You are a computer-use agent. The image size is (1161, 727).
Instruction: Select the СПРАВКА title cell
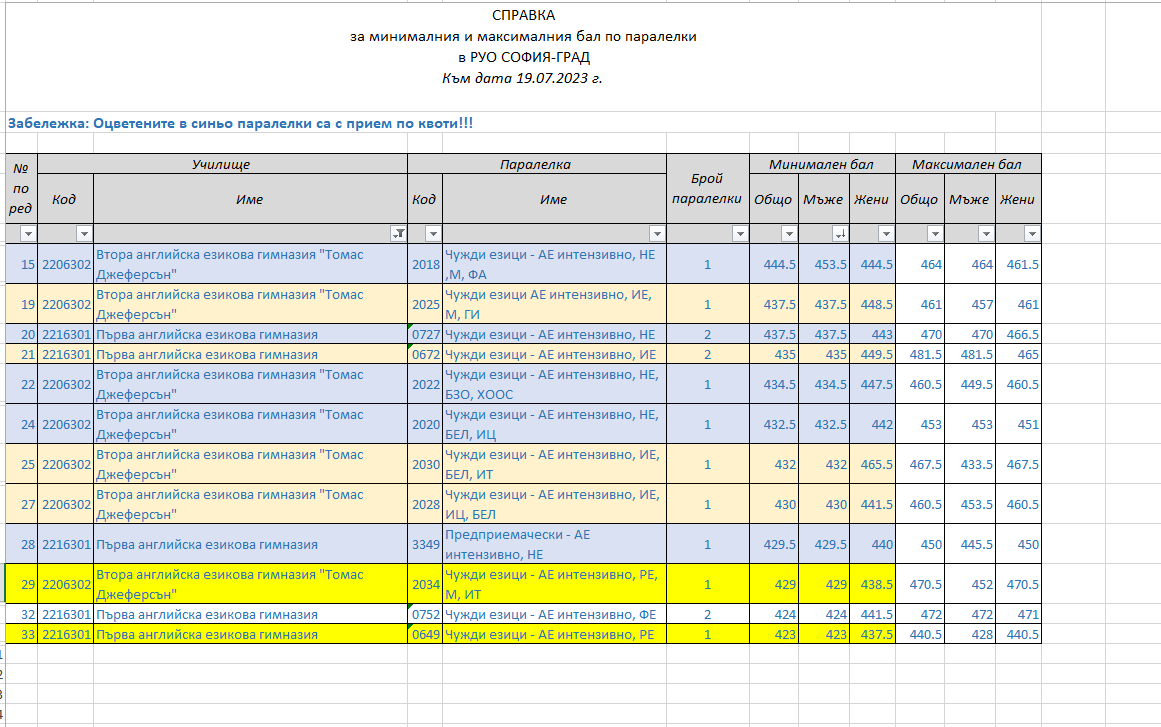[x=523, y=15]
